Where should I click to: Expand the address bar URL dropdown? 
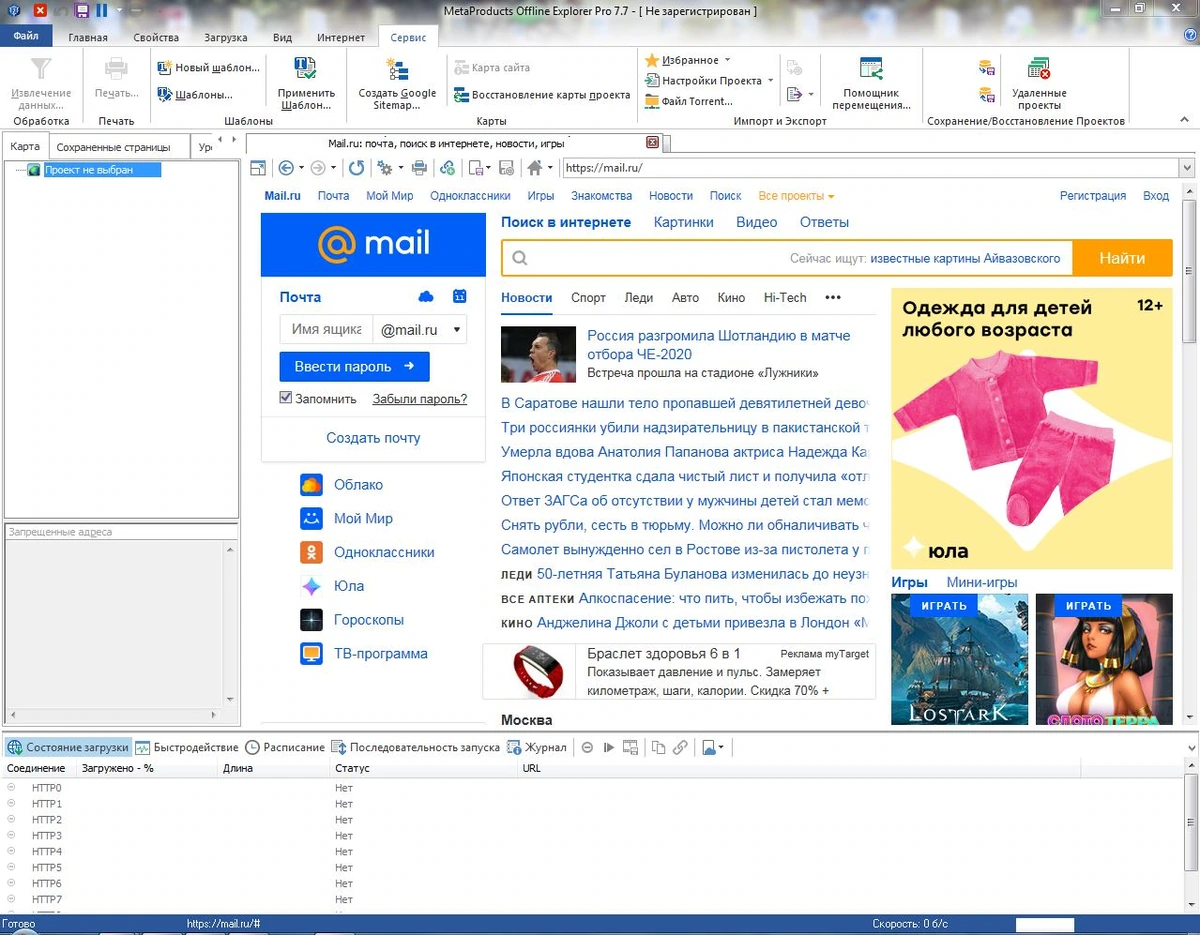(x=1187, y=168)
